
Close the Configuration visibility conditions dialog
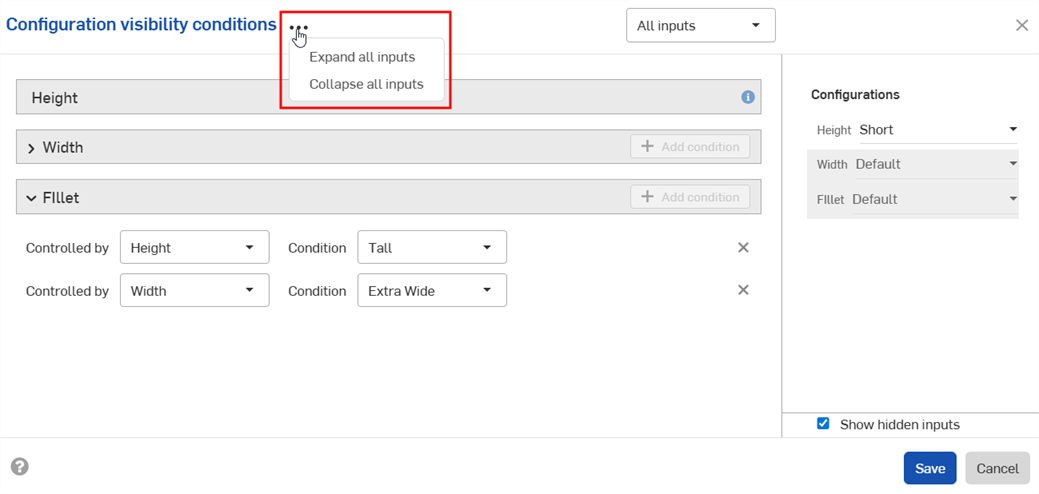tap(1022, 26)
